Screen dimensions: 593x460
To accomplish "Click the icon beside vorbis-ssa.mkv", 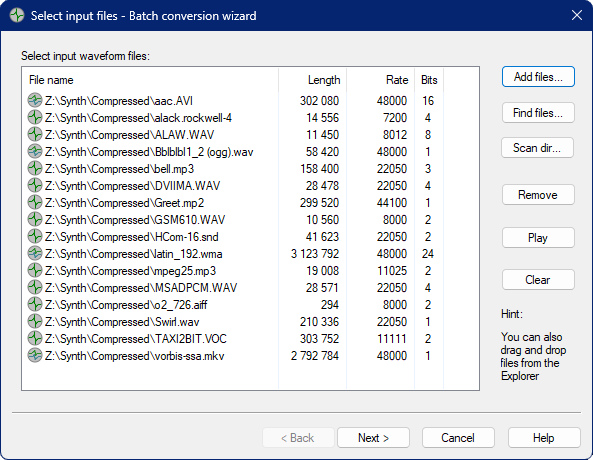I will pyautogui.click(x=35, y=356).
